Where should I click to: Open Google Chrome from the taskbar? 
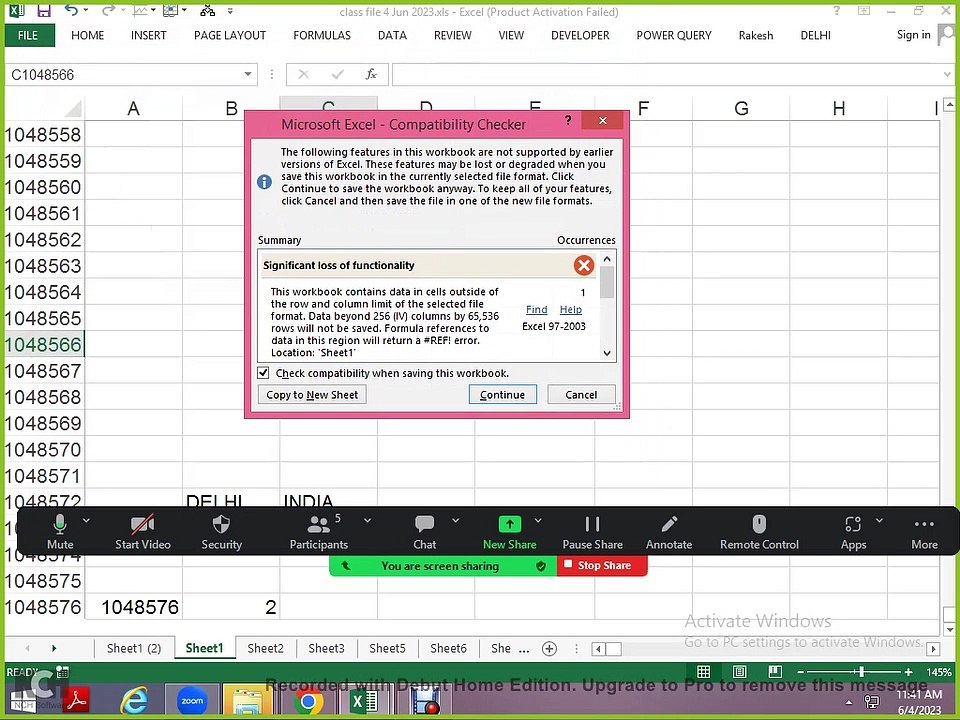pyautogui.click(x=308, y=700)
